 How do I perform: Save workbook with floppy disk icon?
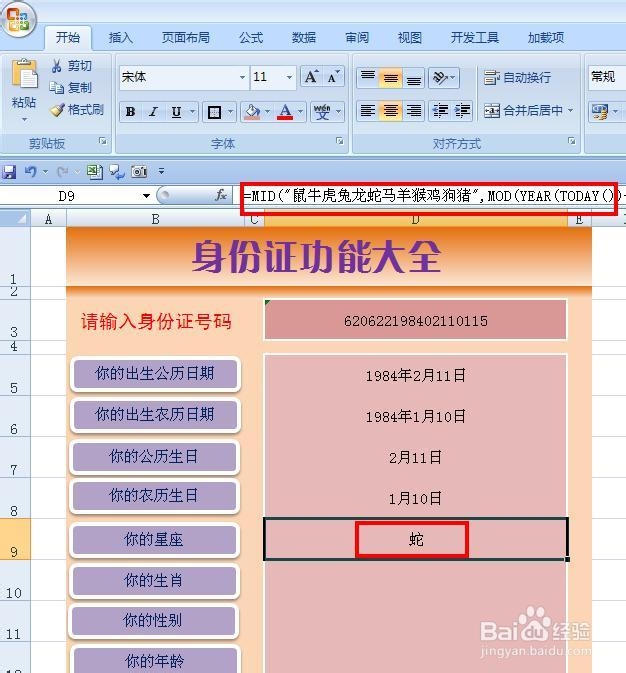click(x=9, y=172)
